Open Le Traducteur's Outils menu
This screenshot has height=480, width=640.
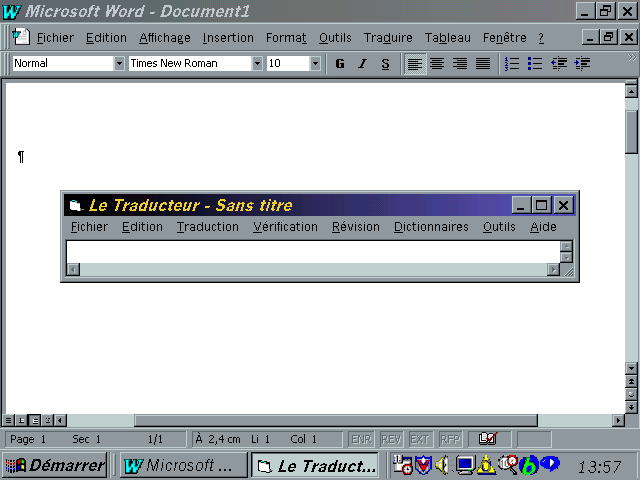click(499, 227)
